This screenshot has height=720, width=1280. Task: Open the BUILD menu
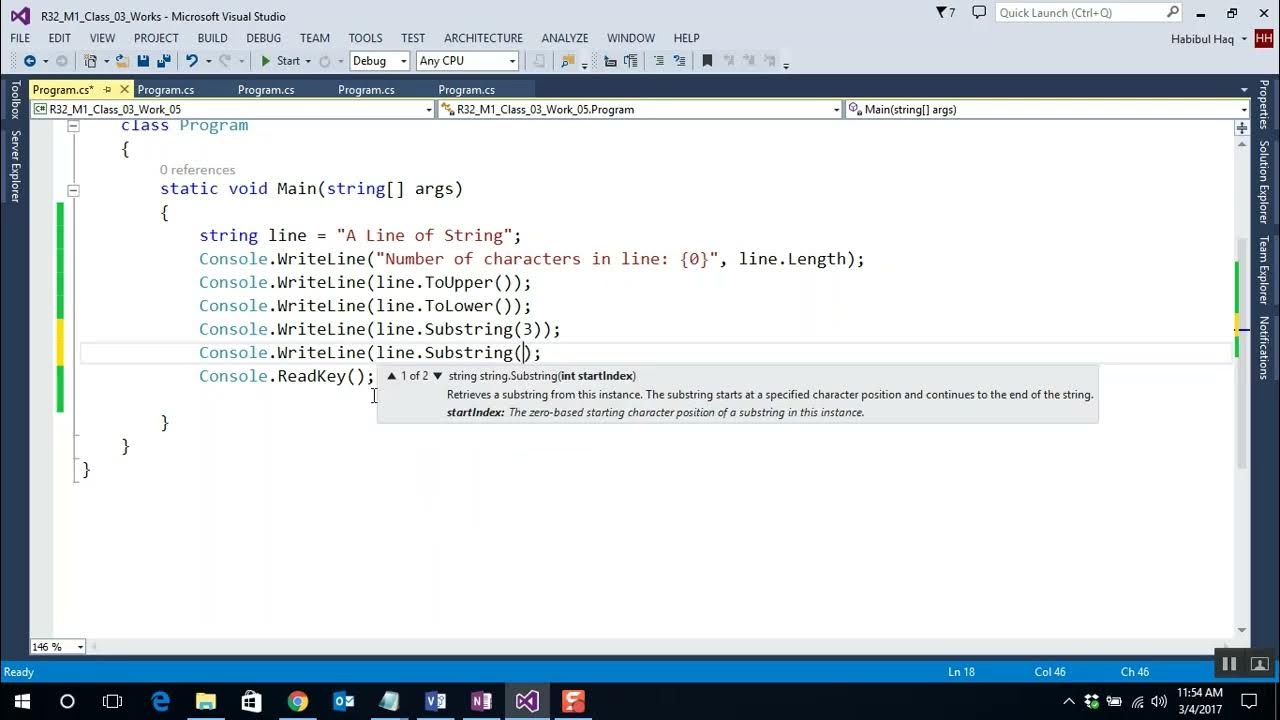212,38
